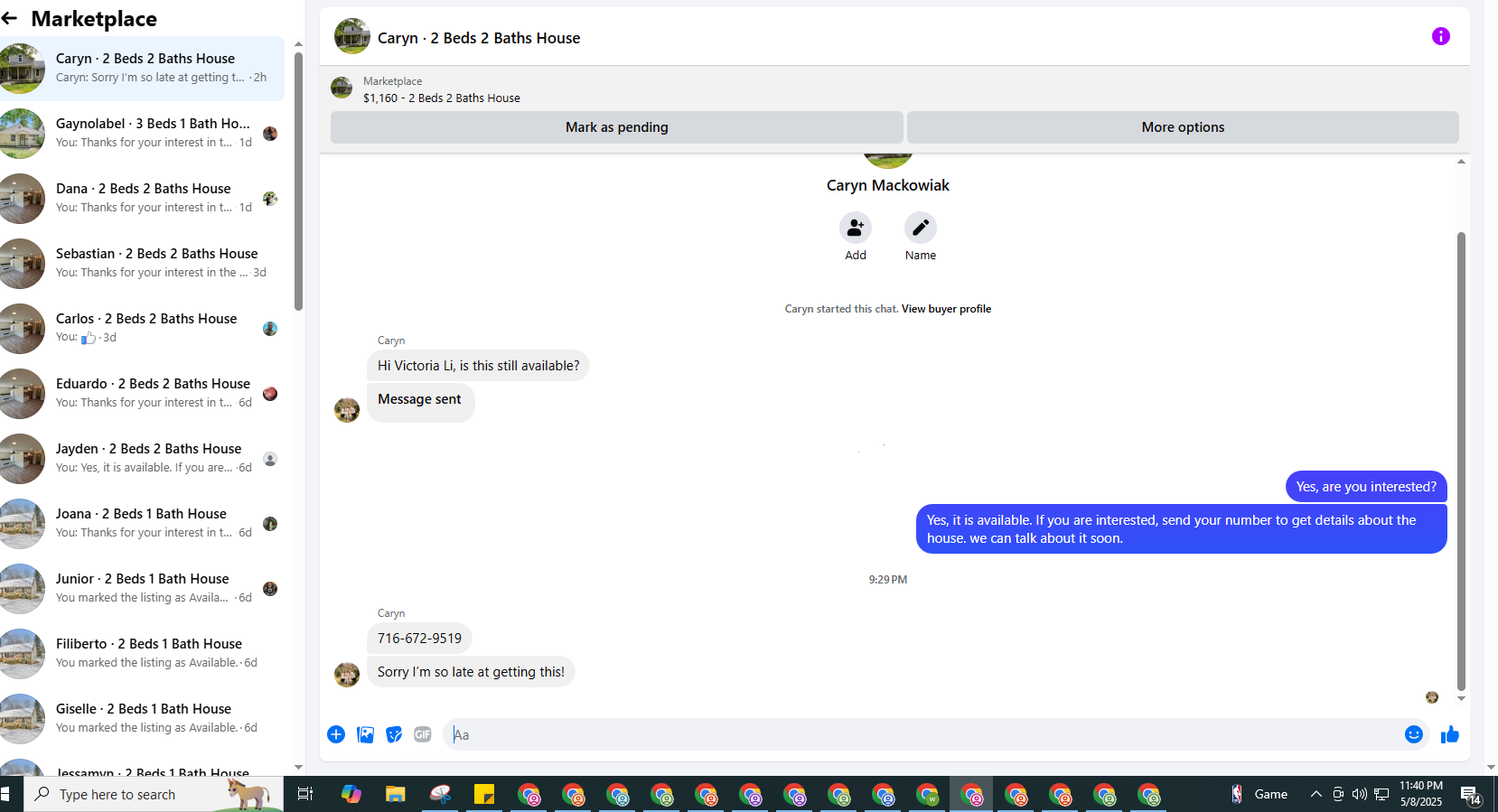Open more actions plus icon in composer
The image size is (1498, 812).
coord(336,734)
